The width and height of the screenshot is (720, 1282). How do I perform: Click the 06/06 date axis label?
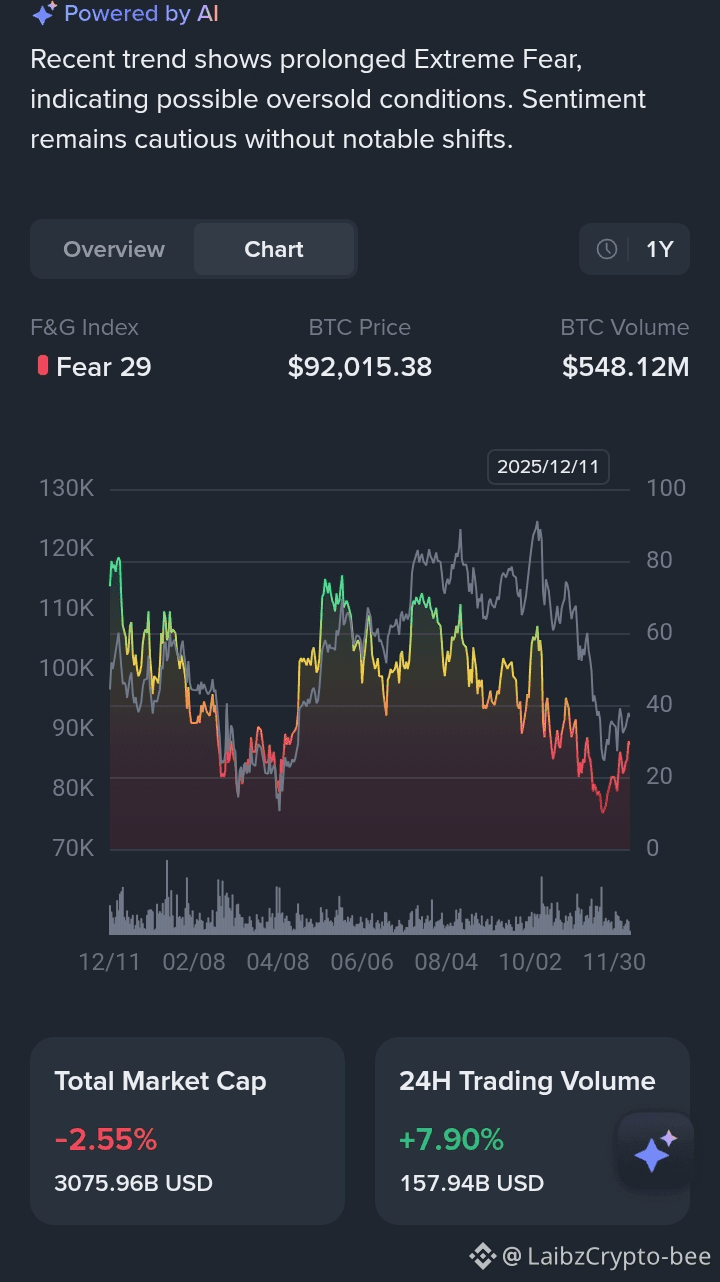362,962
